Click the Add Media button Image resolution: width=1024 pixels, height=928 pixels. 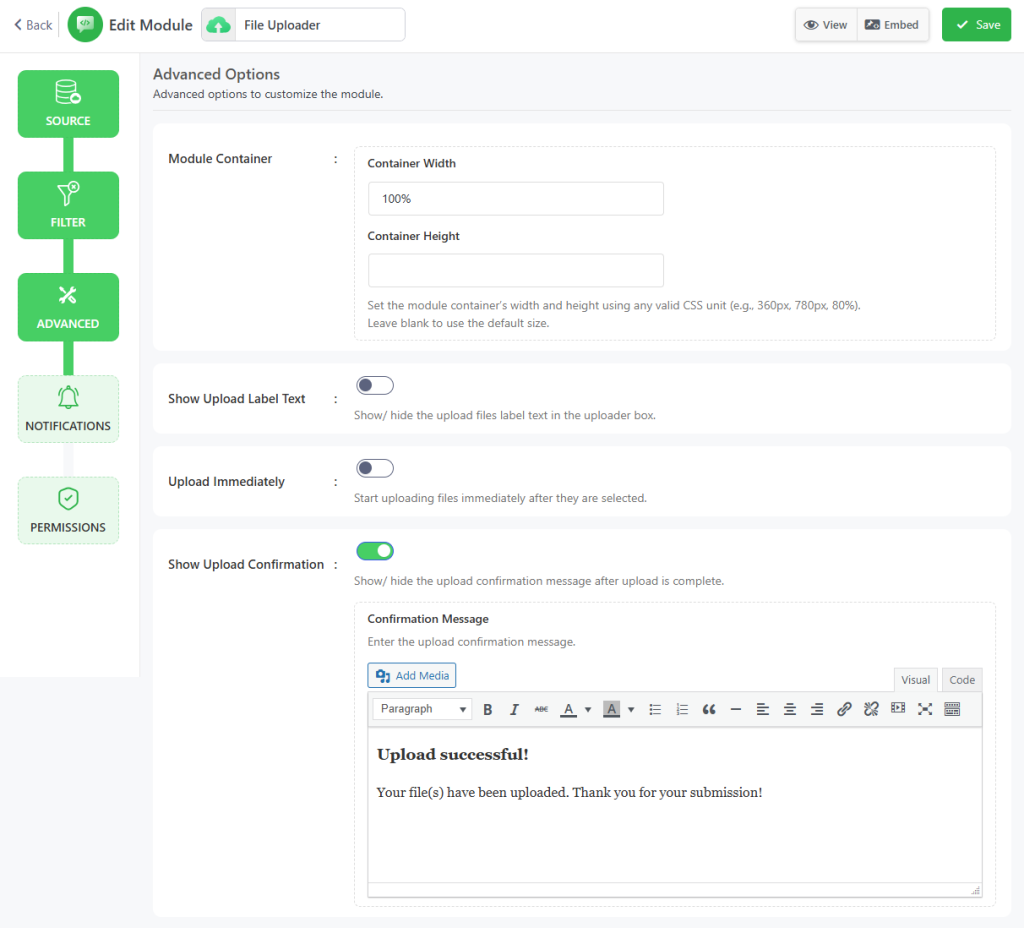point(412,676)
